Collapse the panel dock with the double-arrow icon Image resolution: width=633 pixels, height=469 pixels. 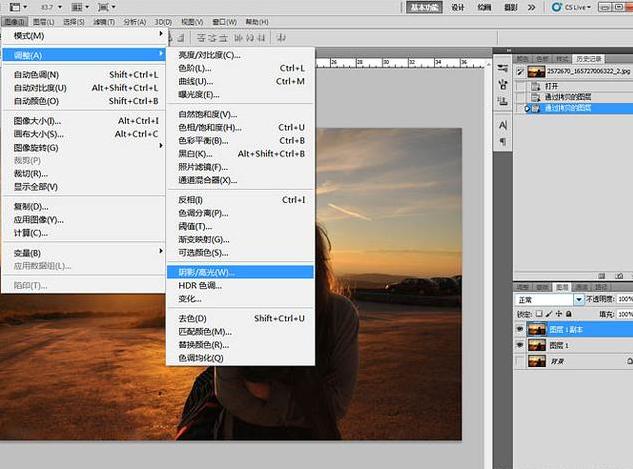[x=509, y=50]
